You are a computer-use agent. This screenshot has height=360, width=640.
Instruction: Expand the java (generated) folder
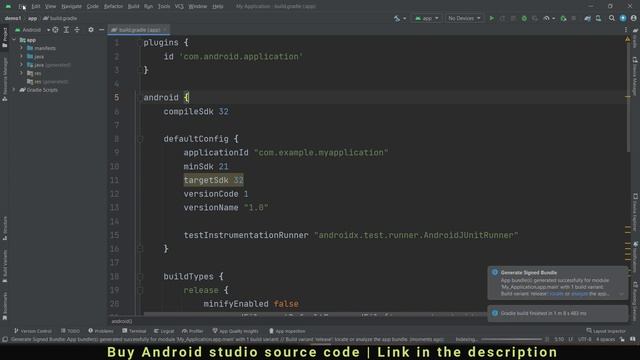pyautogui.click(x=21, y=65)
